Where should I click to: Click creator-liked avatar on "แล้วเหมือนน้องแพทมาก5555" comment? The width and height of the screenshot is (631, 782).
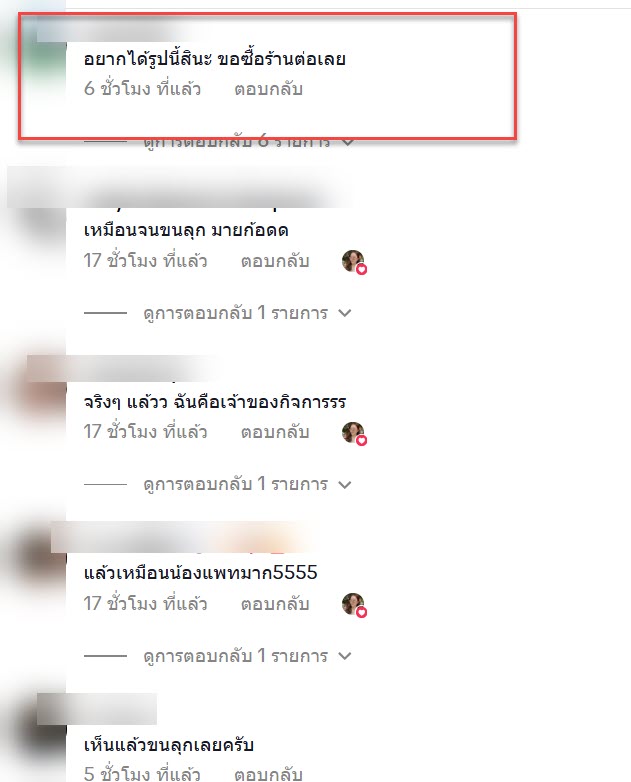(x=354, y=604)
